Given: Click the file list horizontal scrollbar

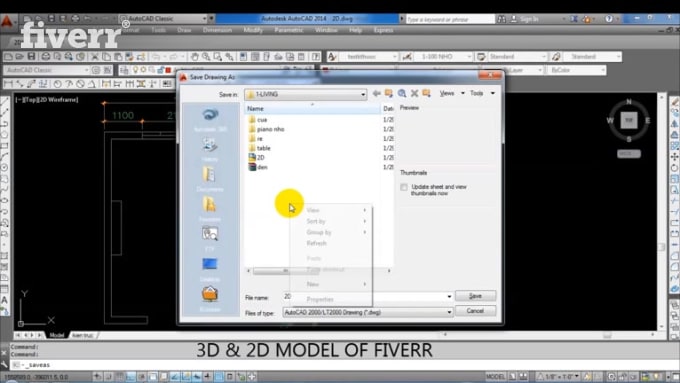Looking at the screenshot, I should pos(319,271).
